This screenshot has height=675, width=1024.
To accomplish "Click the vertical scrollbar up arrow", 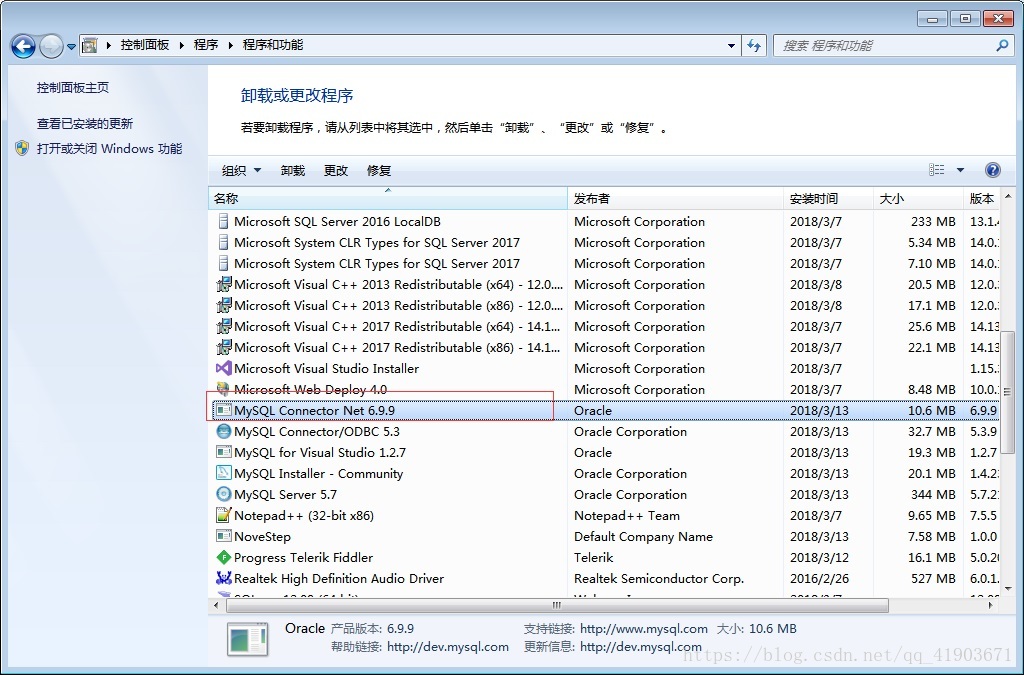I will click(x=1008, y=196).
